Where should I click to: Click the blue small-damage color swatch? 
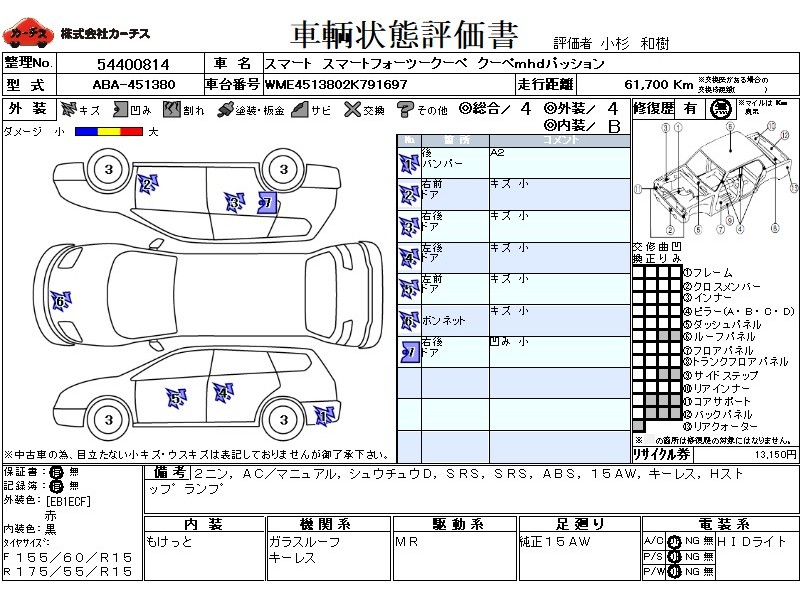click(86, 132)
